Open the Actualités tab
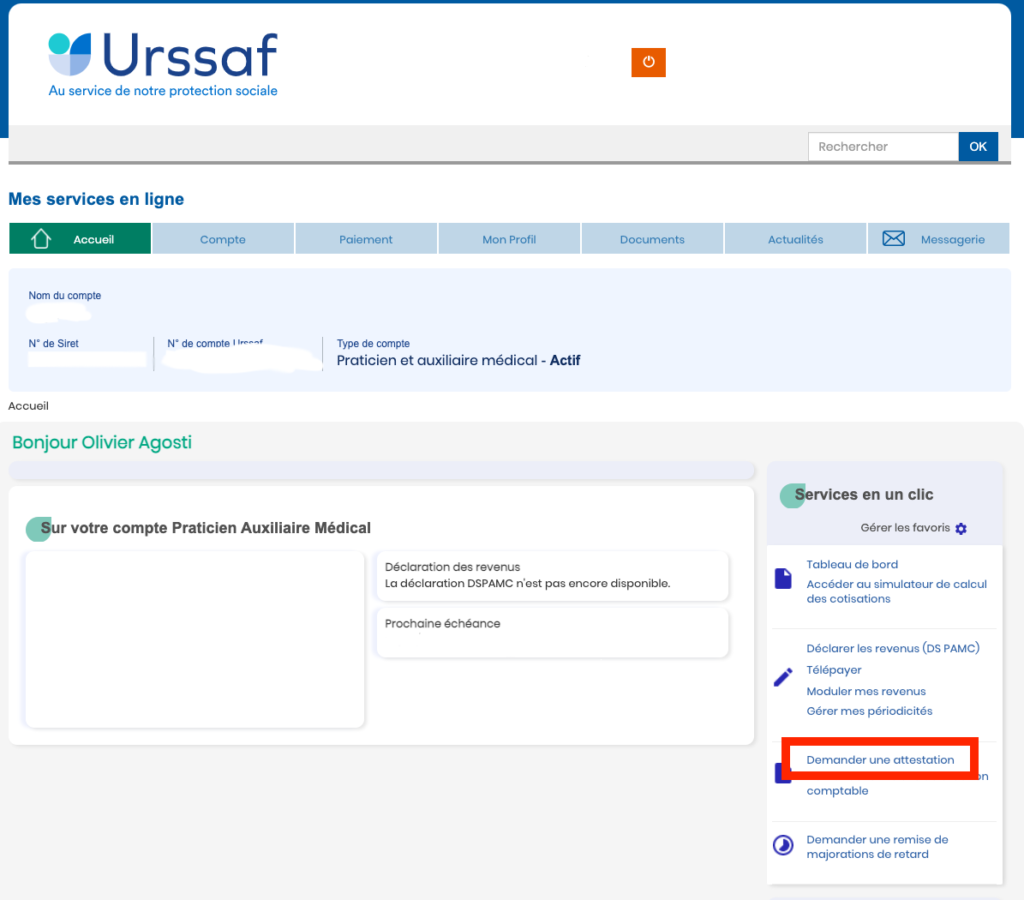Screen dimensions: 1024x900 click(x=795, y=238)
